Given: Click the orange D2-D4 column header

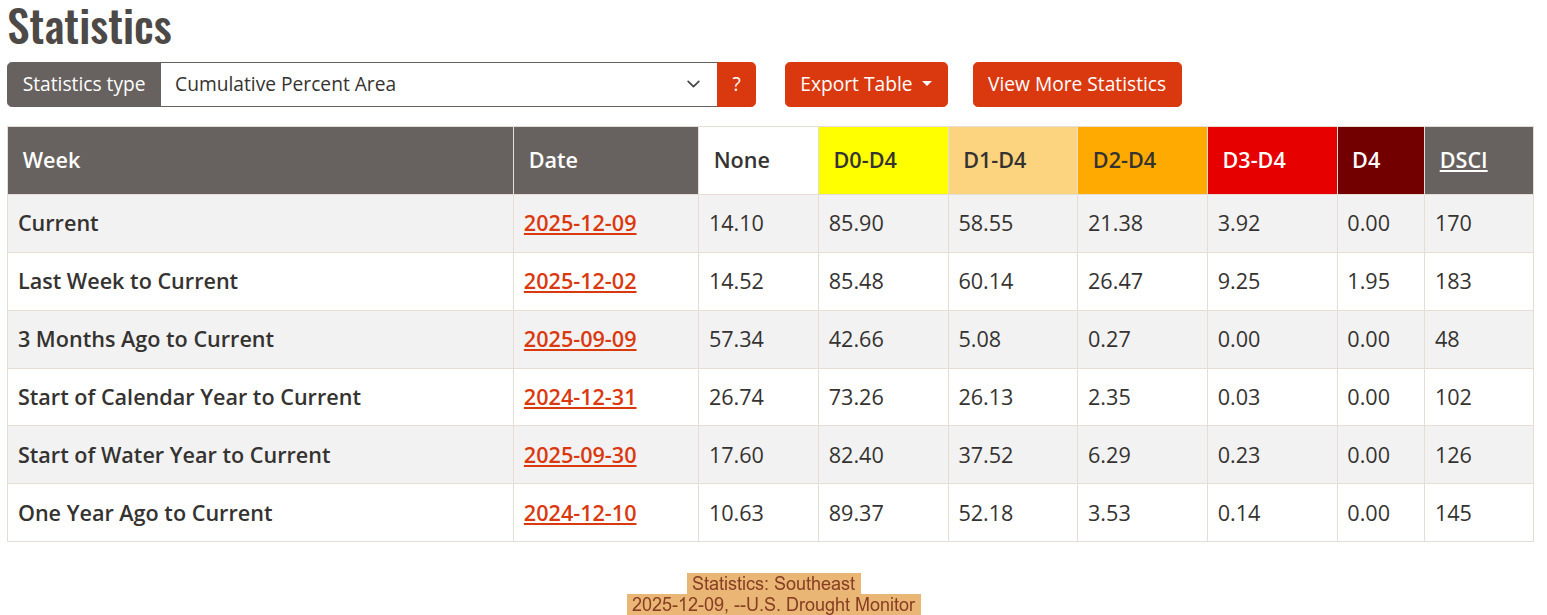Looking at the screenshot, I should point(1124,160).
